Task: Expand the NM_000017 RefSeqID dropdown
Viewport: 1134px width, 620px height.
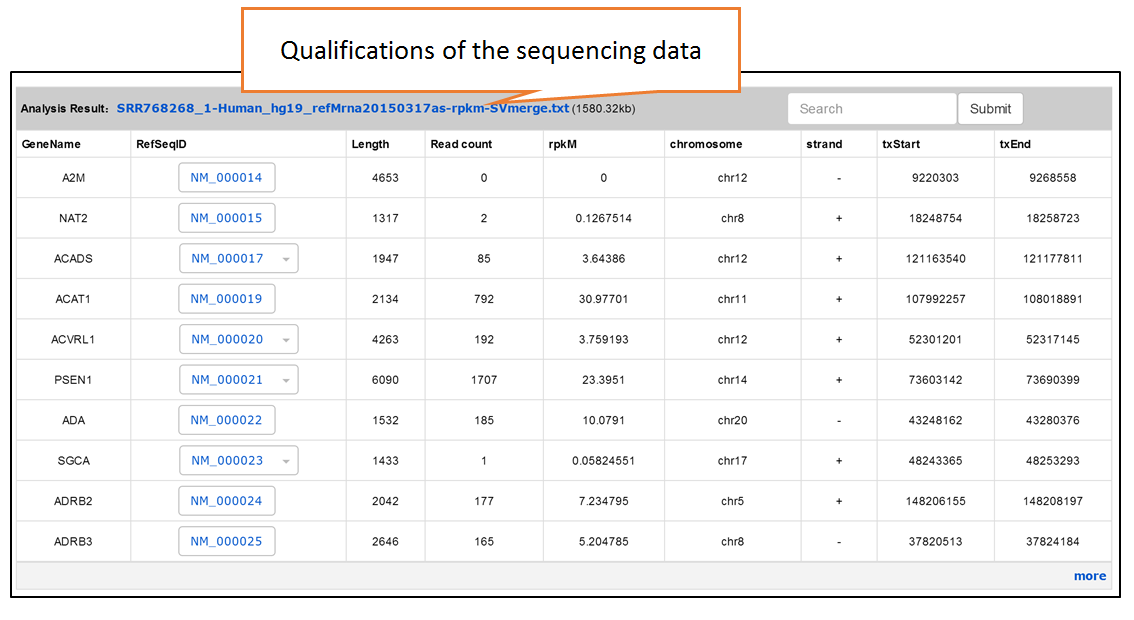Action: coord(239,258)
